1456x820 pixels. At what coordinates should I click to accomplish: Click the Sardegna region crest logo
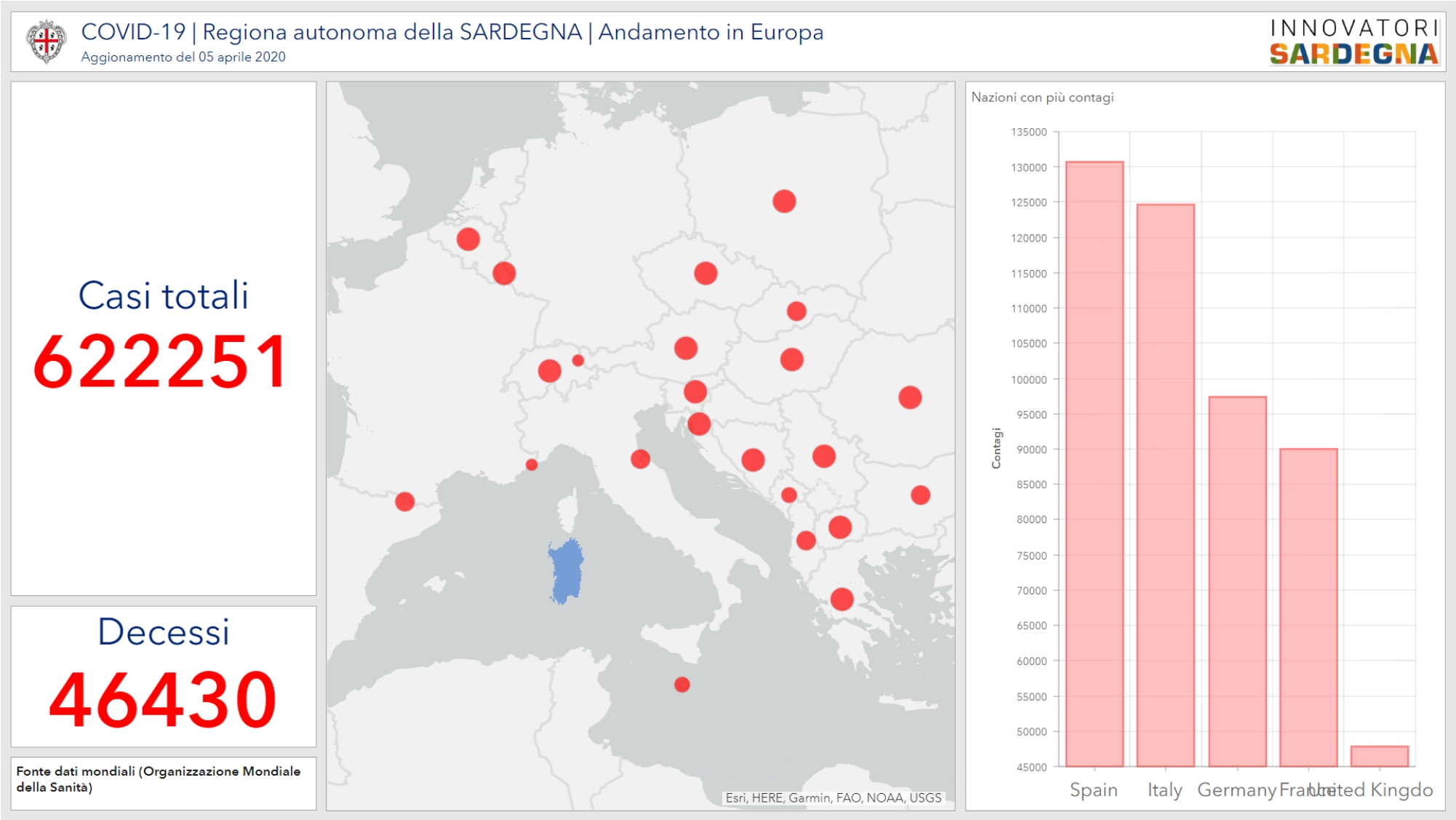pos(46,41)
